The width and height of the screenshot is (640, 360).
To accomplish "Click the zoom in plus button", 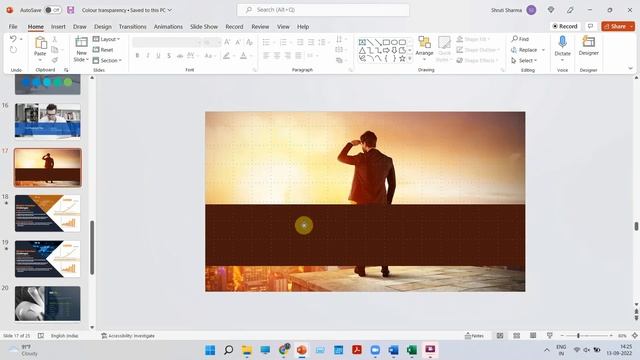I will click(x=611, y=336).
